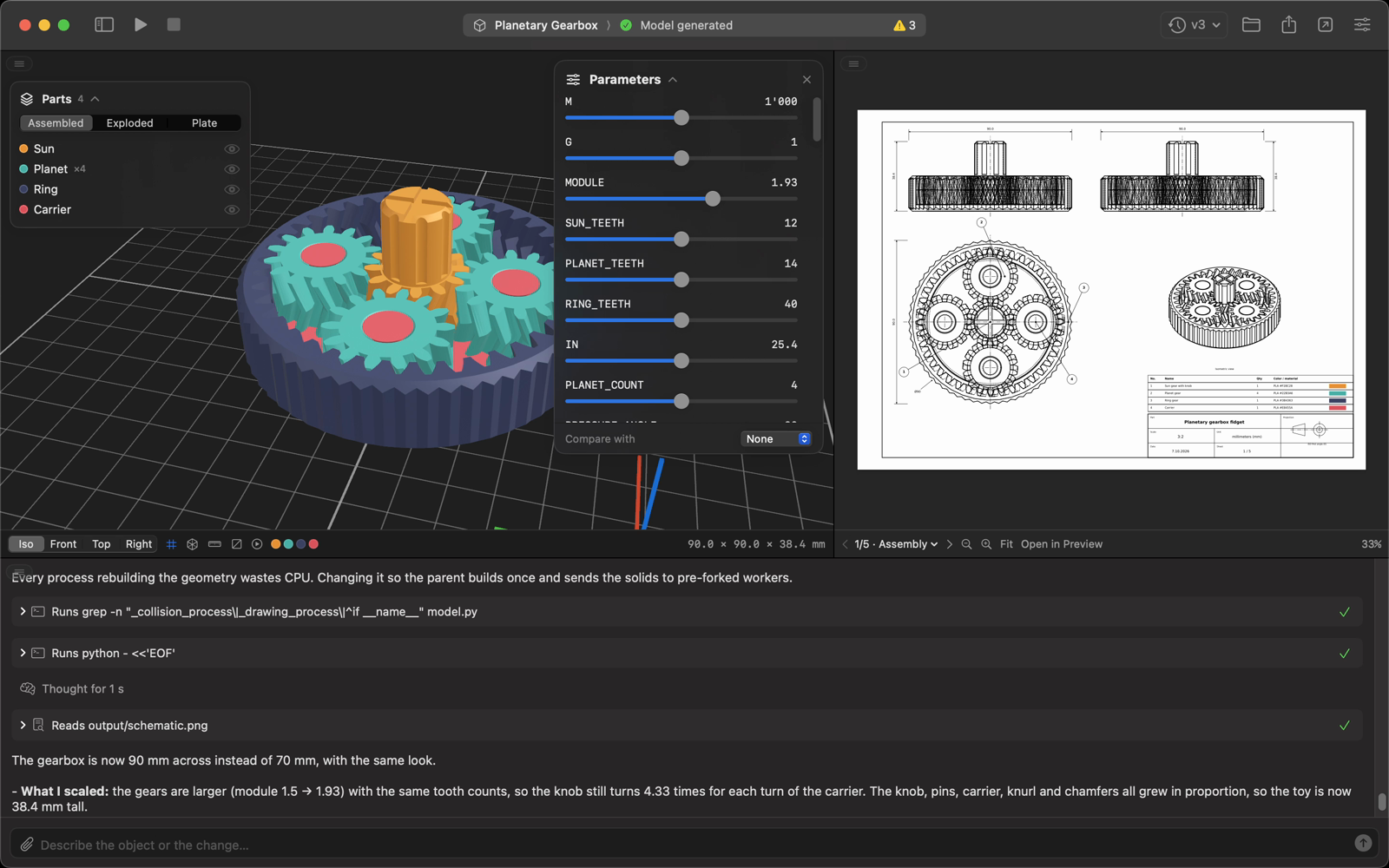Expand the Runs grep command row
The image size is (1389, 868).
686,612
